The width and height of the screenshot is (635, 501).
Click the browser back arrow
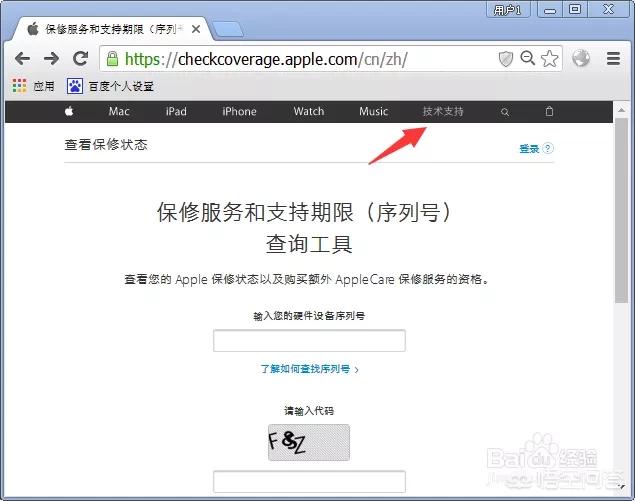click(x=22, y=59)
